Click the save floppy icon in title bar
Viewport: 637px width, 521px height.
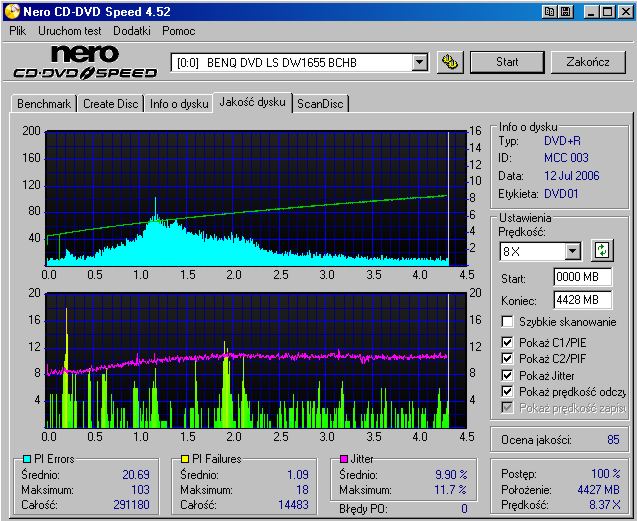pyautogui.click(x=565, y=12)
